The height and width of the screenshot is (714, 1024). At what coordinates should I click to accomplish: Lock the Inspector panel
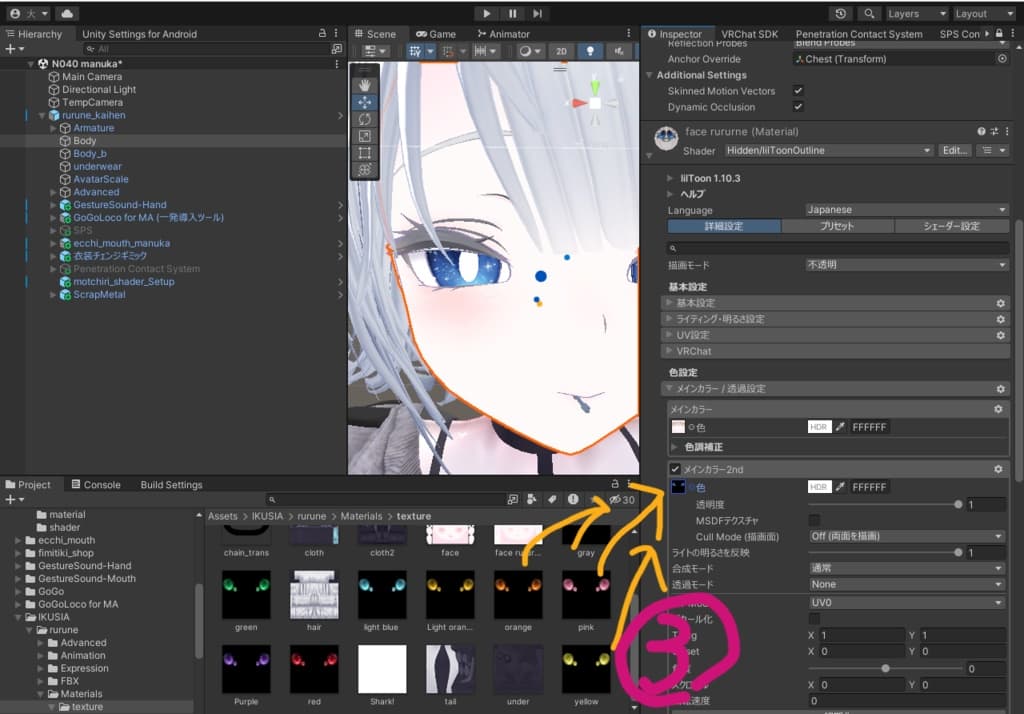[999, 33]
